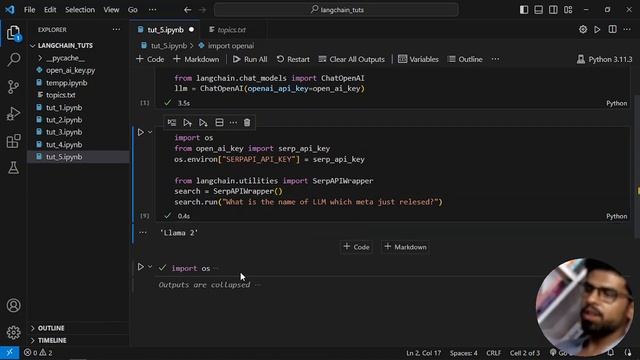
Task: Split the cell using cell toolbar icon
Action: [x=219, y=122]
